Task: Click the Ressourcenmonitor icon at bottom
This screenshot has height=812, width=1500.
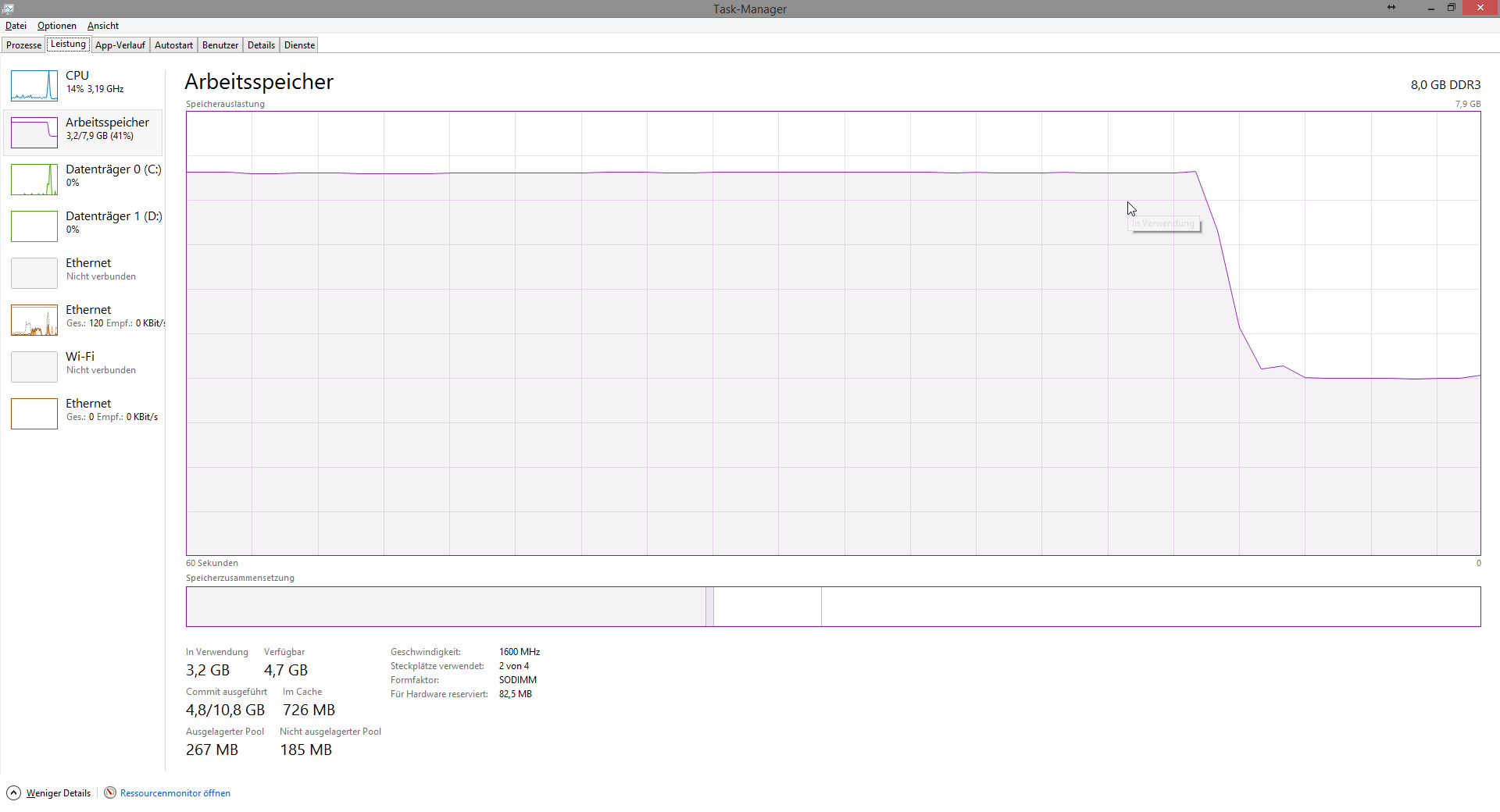Action: 110,792
